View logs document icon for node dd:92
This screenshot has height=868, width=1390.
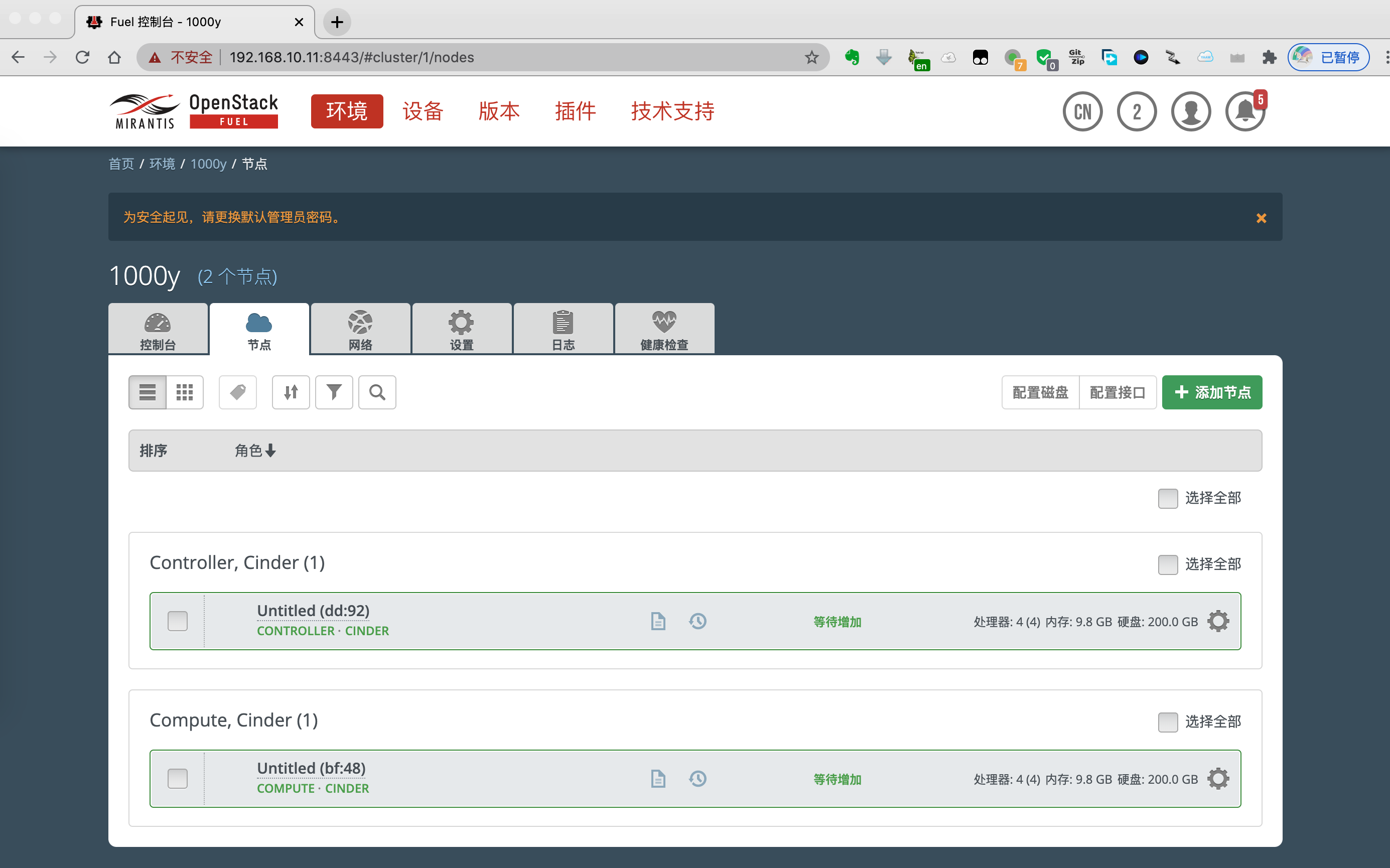pos(658,621)
